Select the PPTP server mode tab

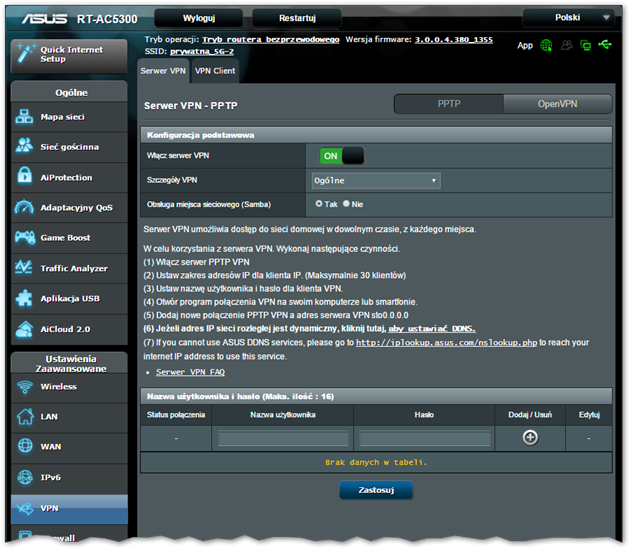(449, 104)
